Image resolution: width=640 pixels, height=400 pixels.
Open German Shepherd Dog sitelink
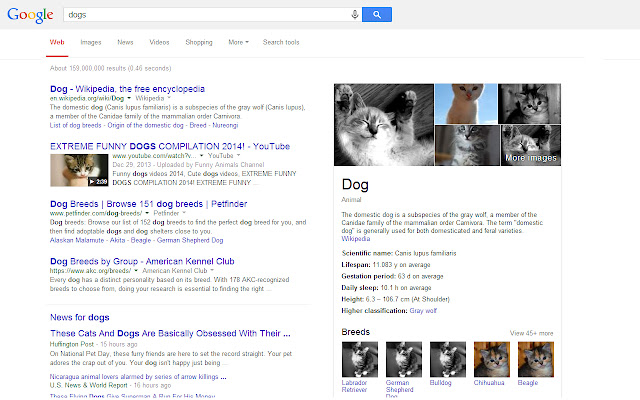point(190,240)
